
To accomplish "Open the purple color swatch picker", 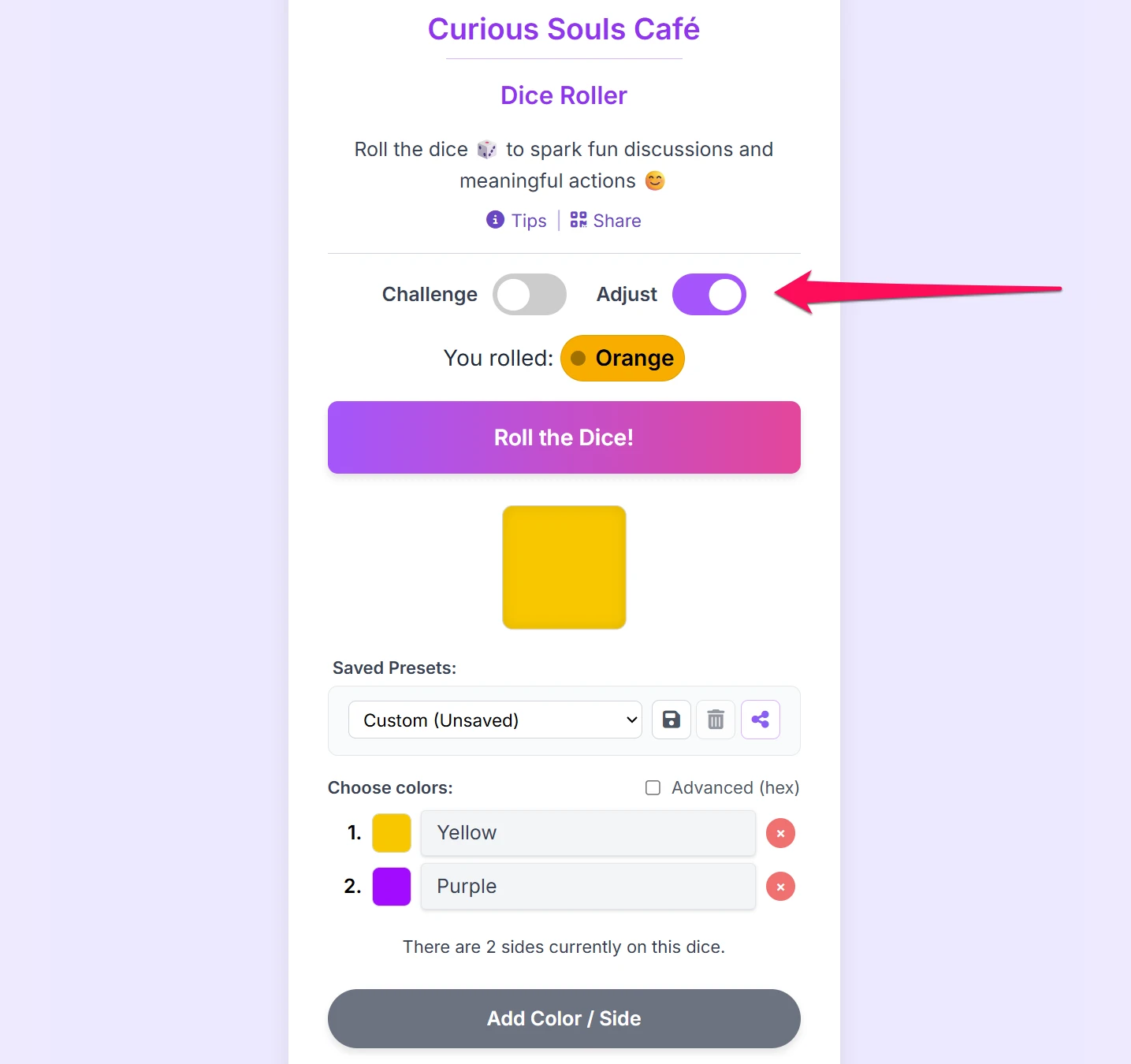I will click(x=392, y=887).
